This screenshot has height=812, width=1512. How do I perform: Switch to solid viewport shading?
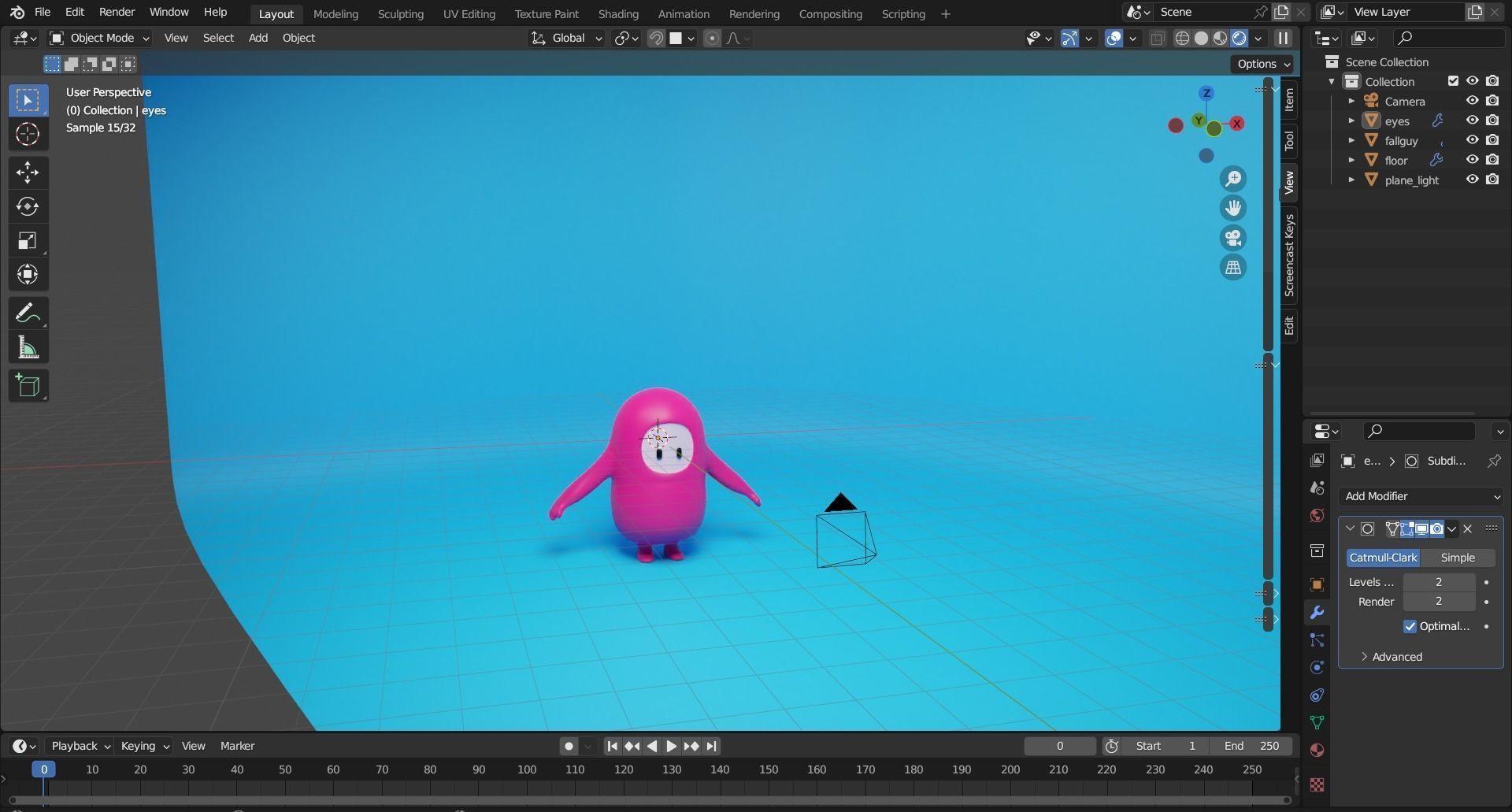tap(1201, 38)
